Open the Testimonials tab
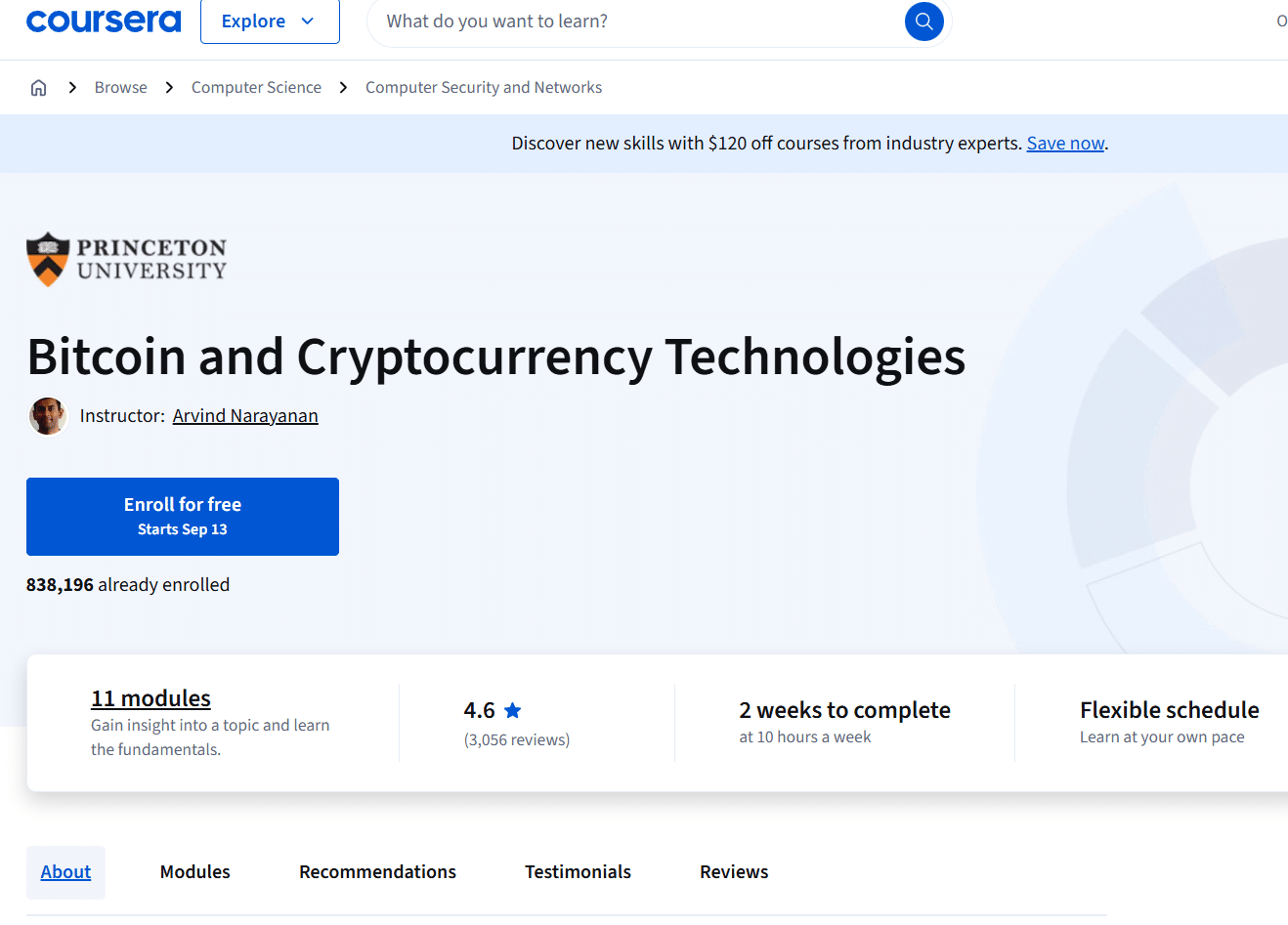The image size is (1288, 925). [x=578, y=872]
